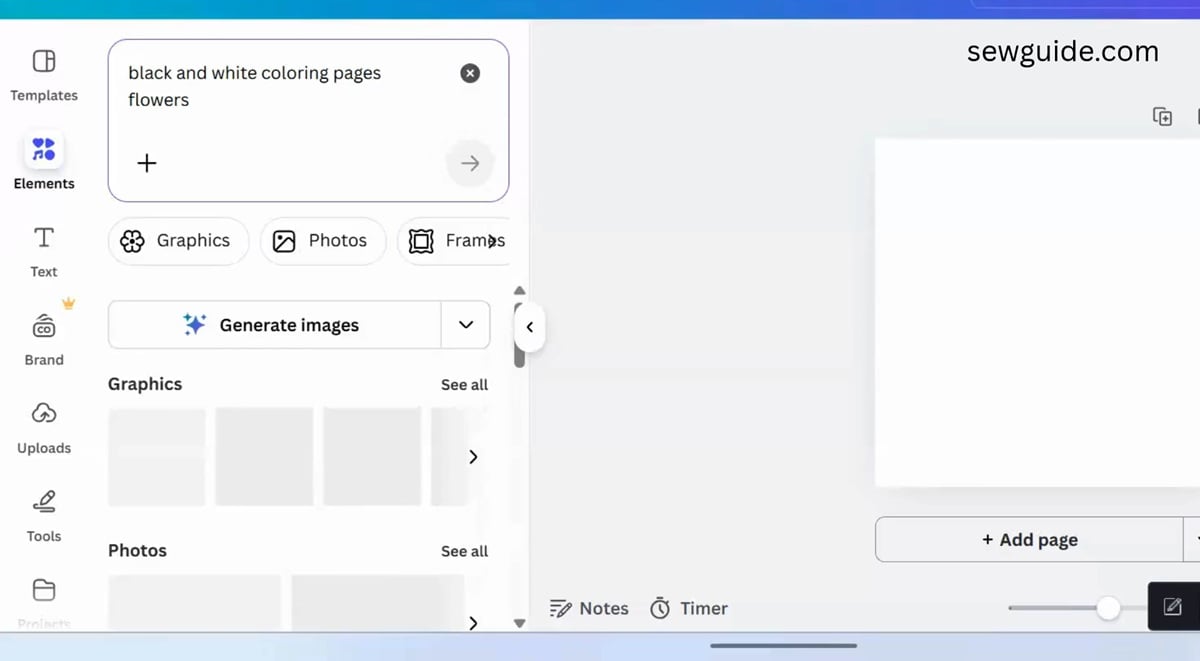The height and width of the screenshot is (661, 1200).
Task: Open the page editing icon at bottom right
Action: (1172, 606)
